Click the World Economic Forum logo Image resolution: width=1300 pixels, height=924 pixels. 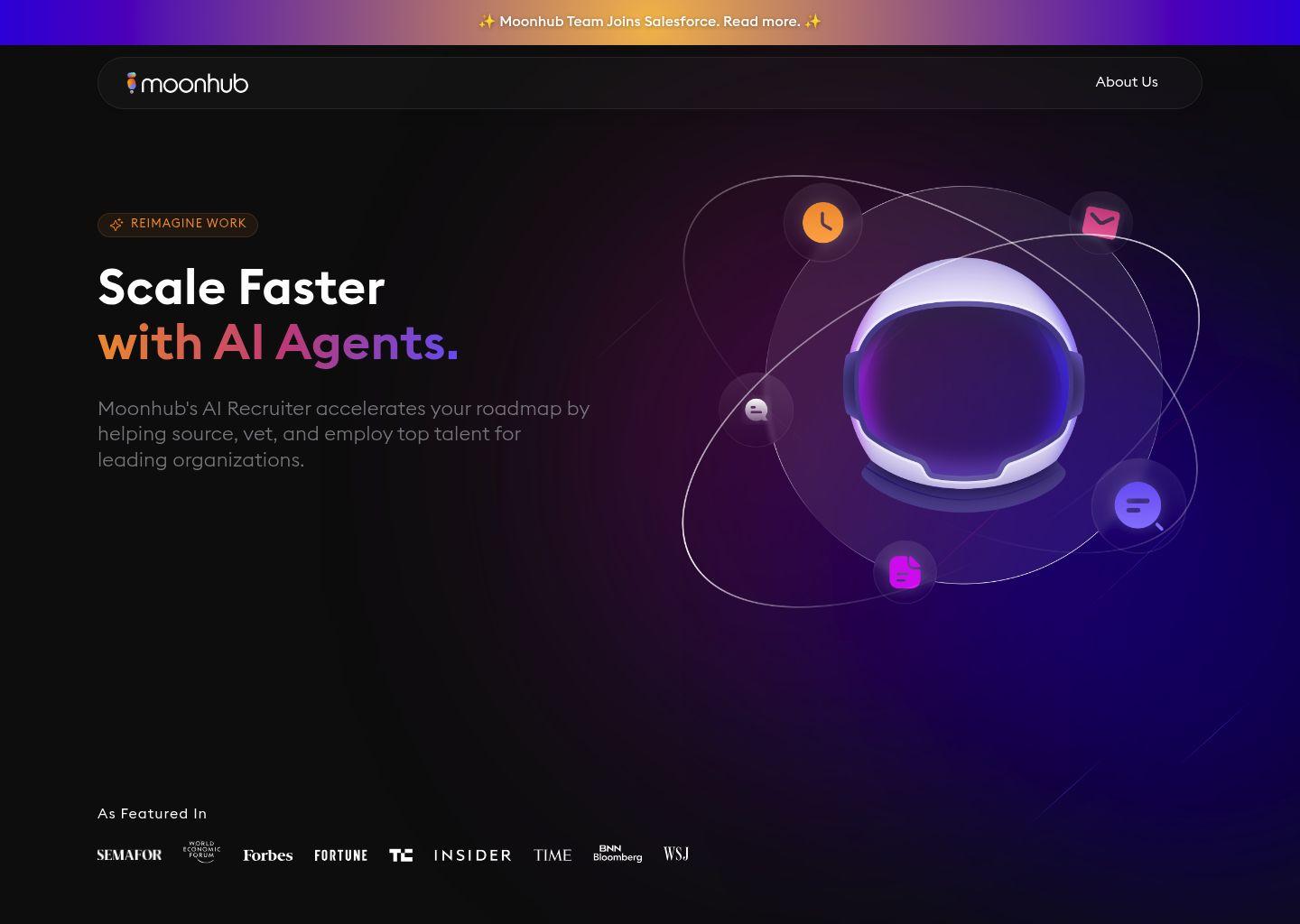pyautogui.click(x=200, y=851)
